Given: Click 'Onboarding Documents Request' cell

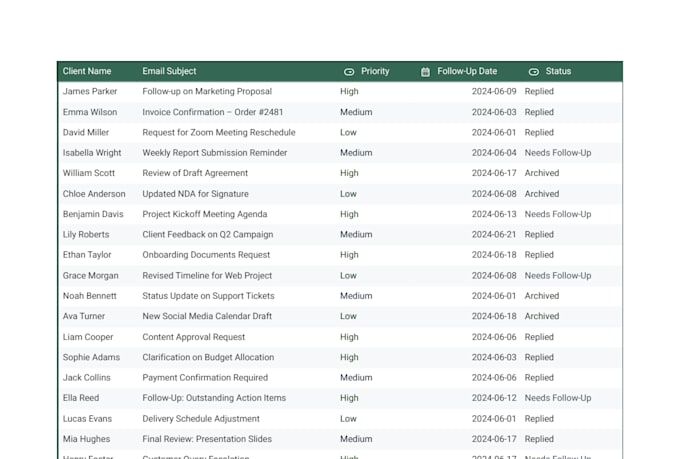Looking at the screenshot, I should pos(206,255).
